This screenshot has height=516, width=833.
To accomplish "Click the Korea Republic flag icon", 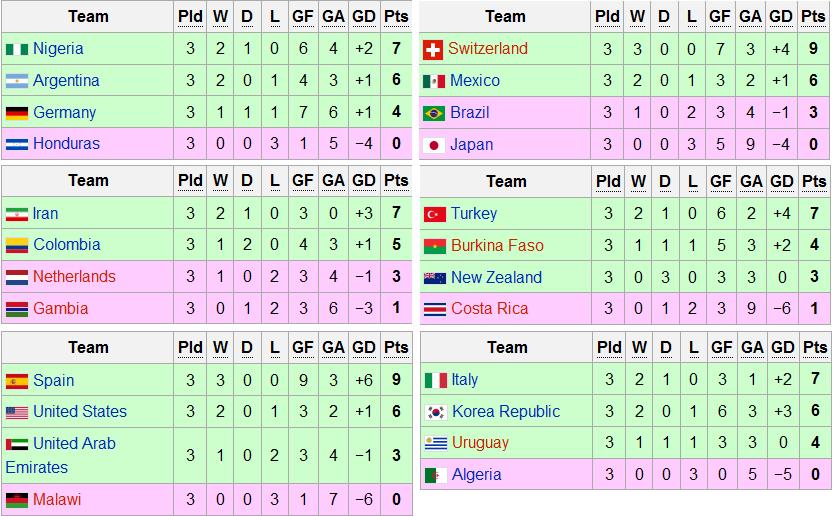I will tap(434, 412).
